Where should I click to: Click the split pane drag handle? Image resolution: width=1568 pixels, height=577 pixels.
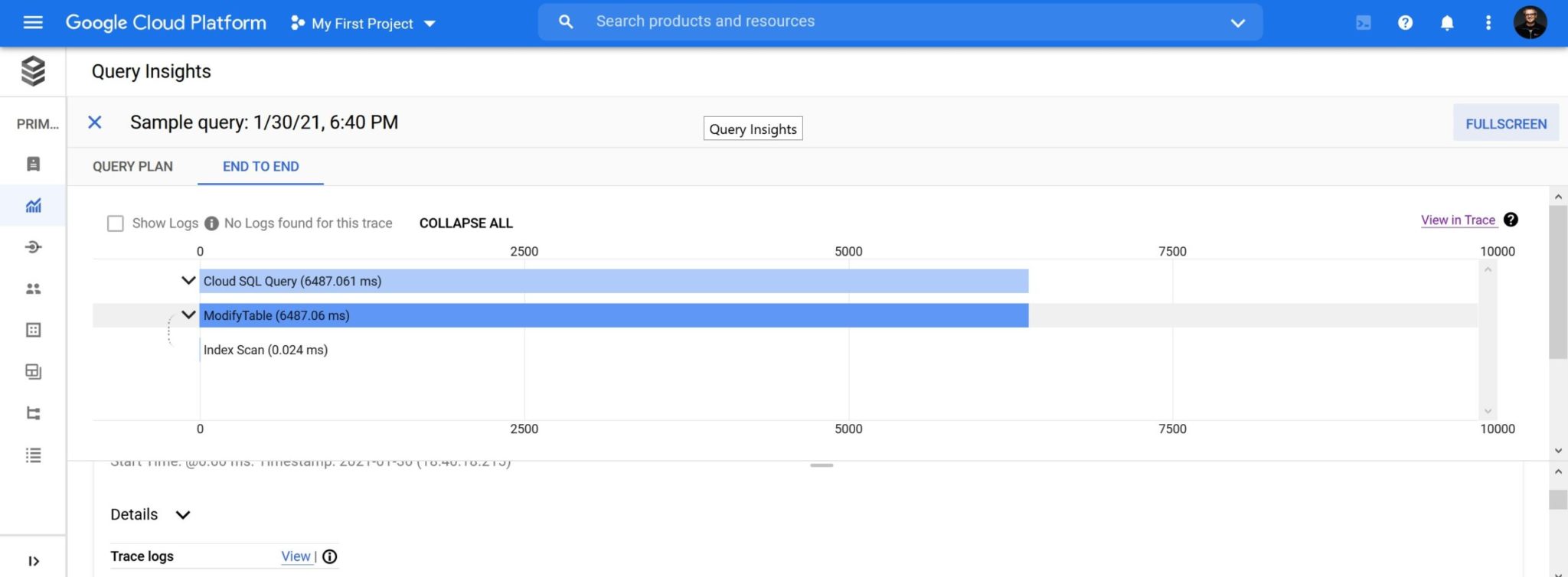click(822, 465)
